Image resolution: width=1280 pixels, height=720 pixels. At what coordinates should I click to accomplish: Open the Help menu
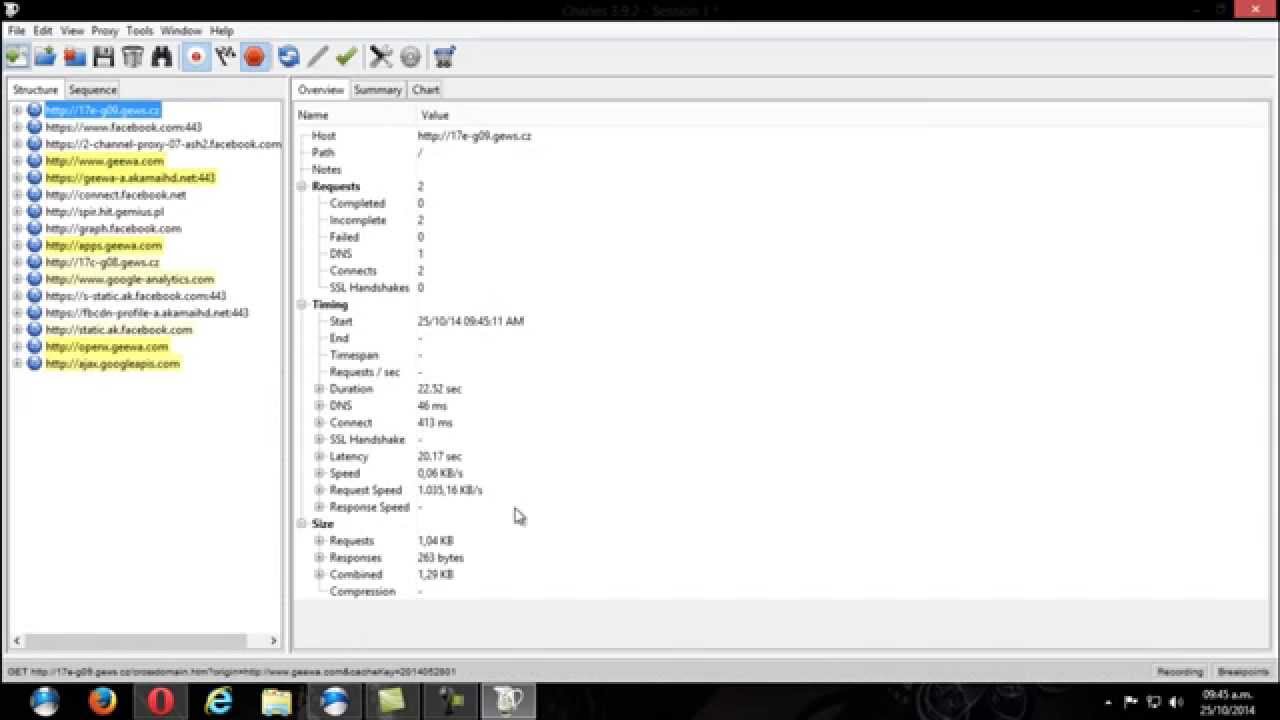coord(222,31)
